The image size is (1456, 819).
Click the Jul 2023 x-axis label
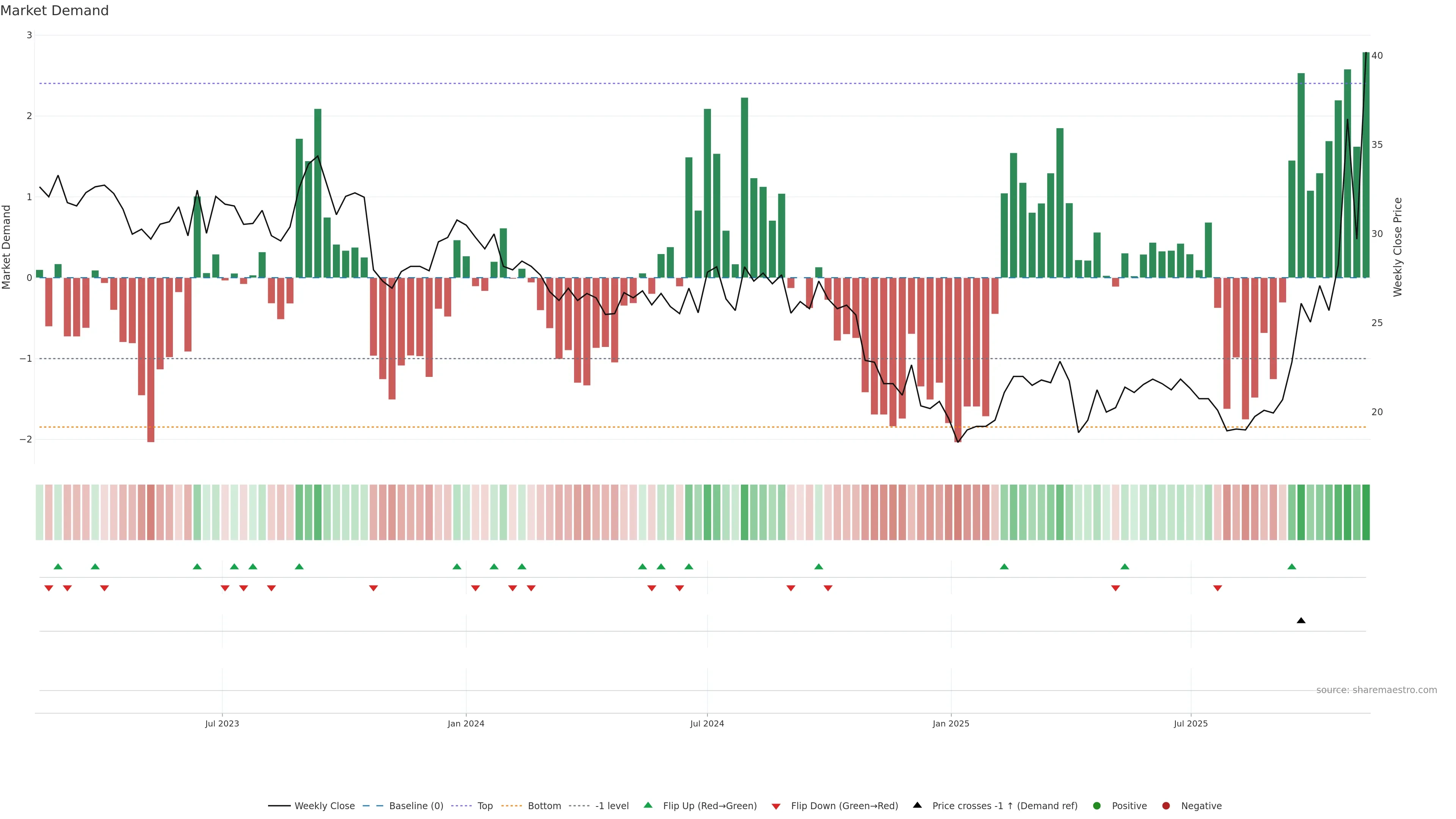pyautogui.click(x=222, y=723)
